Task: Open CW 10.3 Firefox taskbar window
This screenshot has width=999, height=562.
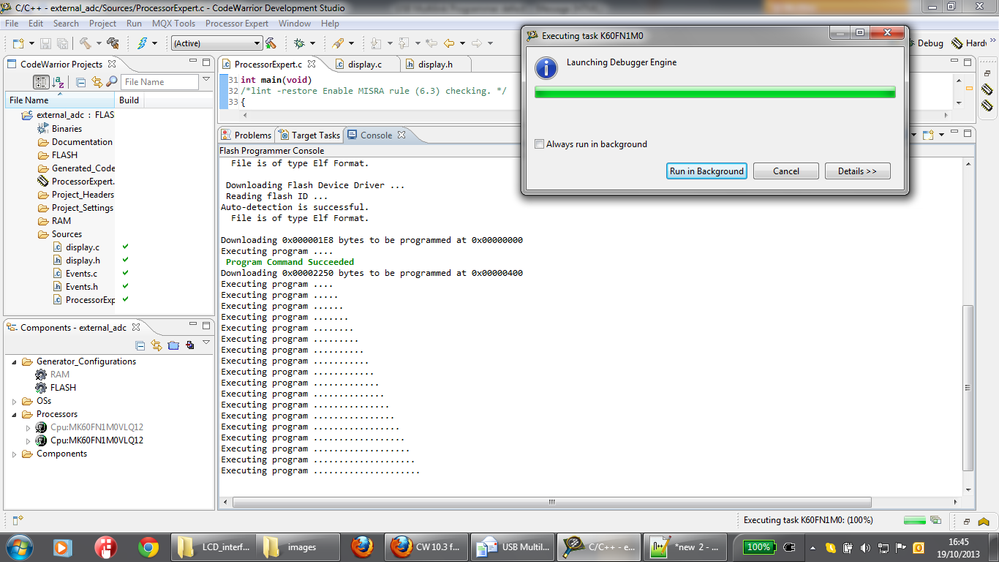Action: (x=426, y=547)
